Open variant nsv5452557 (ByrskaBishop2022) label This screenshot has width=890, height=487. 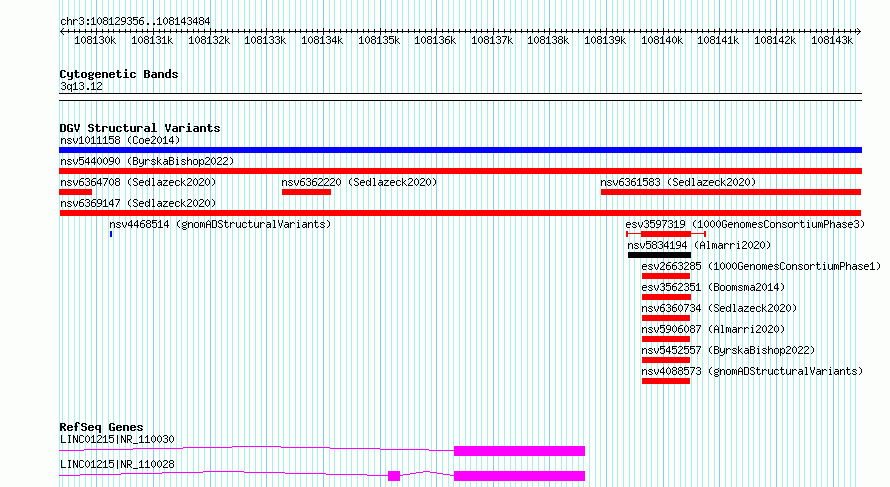coord(728,350)
